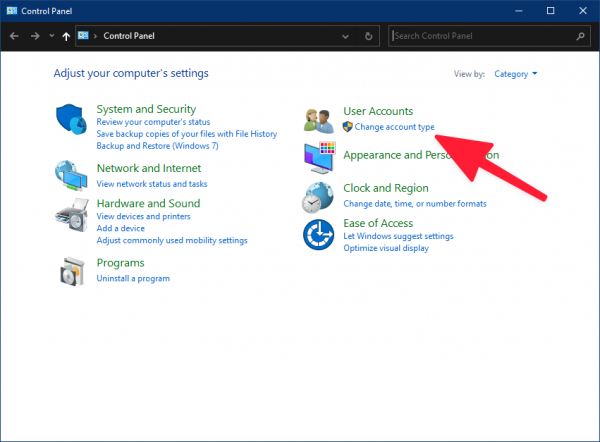Open Optimize visual display link
The height and width of the screenshot is (442, 600).
click(x=386, y=248)
